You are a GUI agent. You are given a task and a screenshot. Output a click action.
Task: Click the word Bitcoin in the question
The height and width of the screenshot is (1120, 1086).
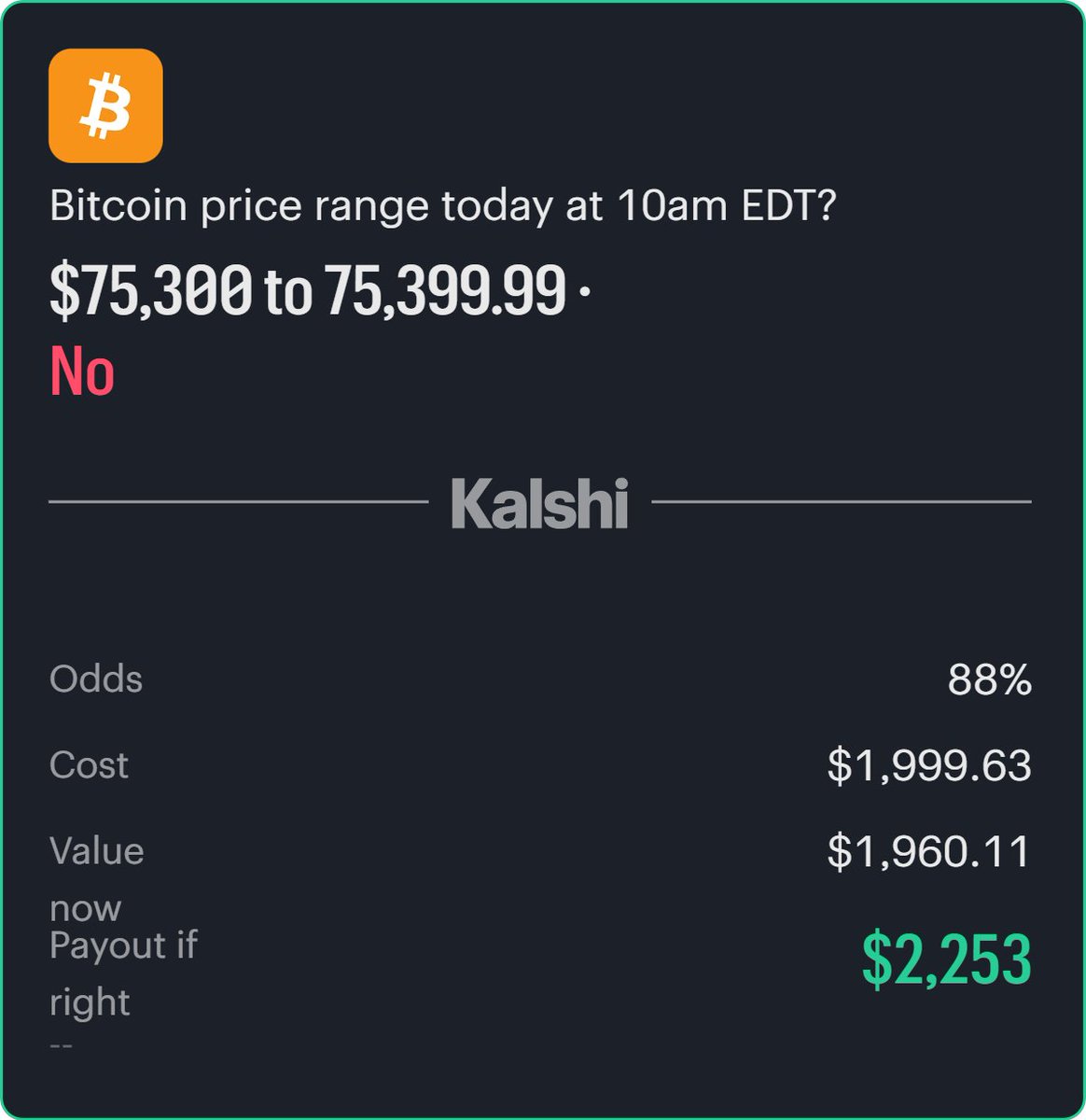click(118, 206)
